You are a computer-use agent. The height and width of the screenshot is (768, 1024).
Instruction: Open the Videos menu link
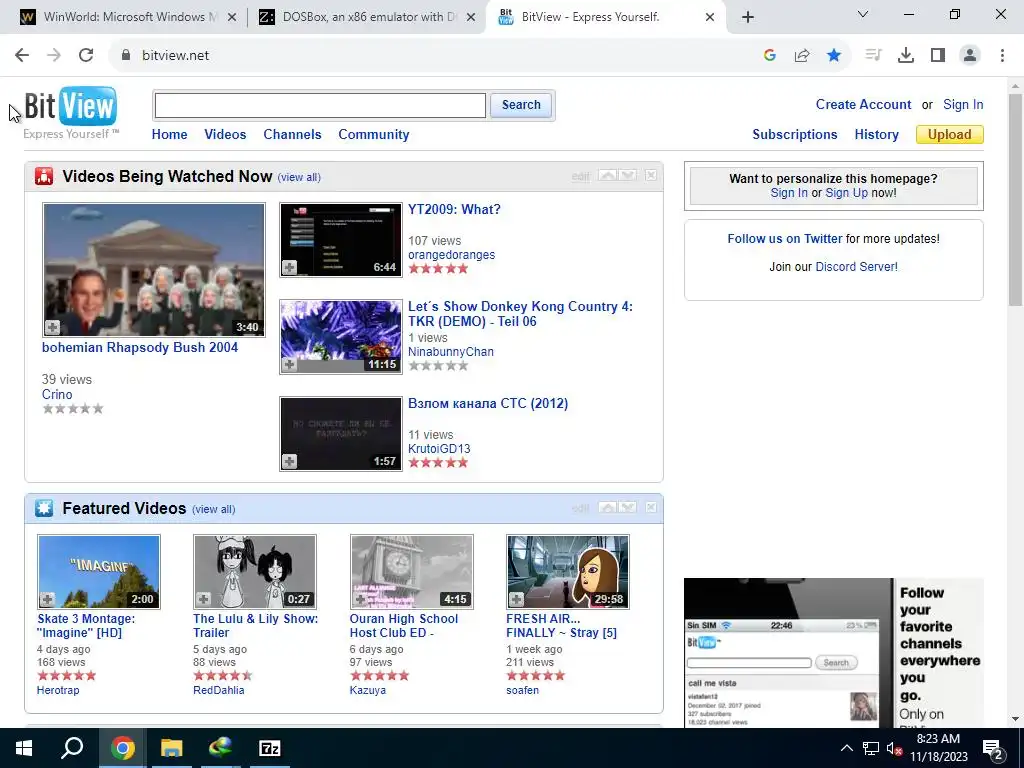(225, 135)
